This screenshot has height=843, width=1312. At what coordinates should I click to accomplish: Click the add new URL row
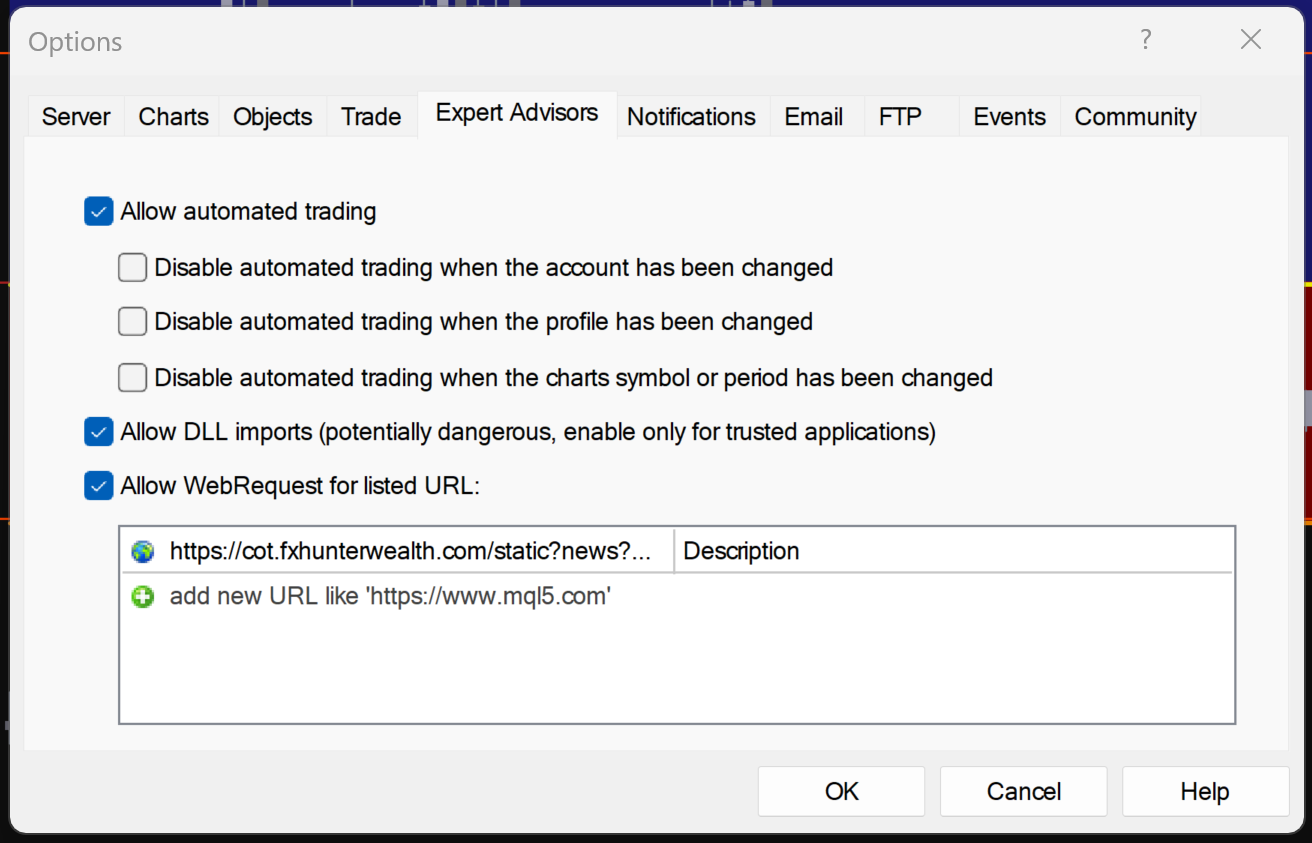click(390, 597)
